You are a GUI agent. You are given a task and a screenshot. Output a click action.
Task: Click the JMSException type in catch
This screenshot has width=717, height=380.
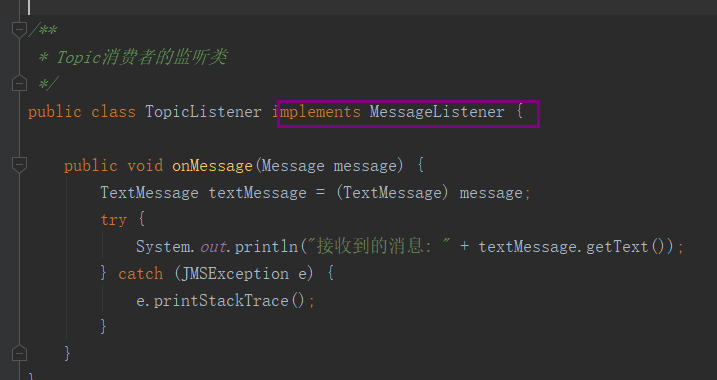point(235,274)
